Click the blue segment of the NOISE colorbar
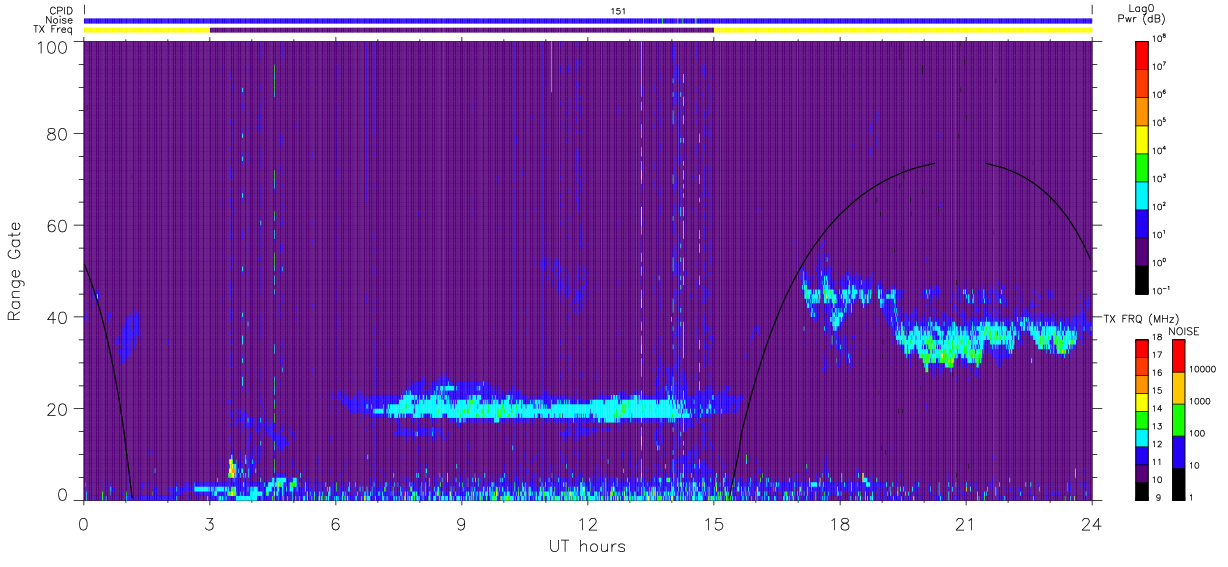 pyautogui.click(x=1178, y=451)
